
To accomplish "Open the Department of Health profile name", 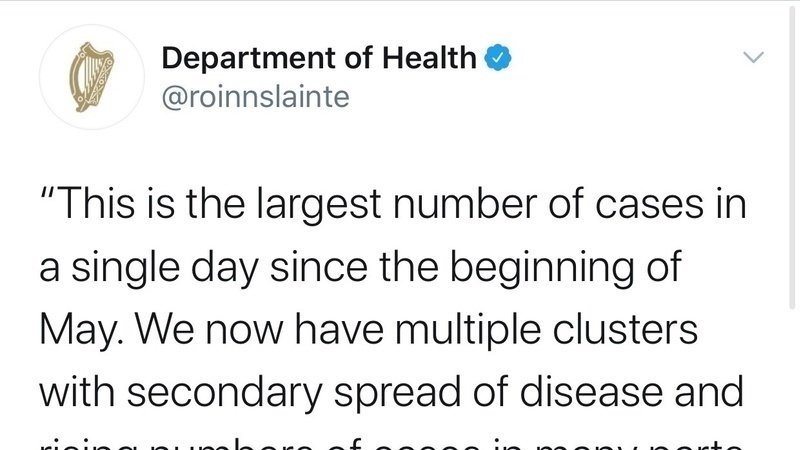I will click(318, 58).
